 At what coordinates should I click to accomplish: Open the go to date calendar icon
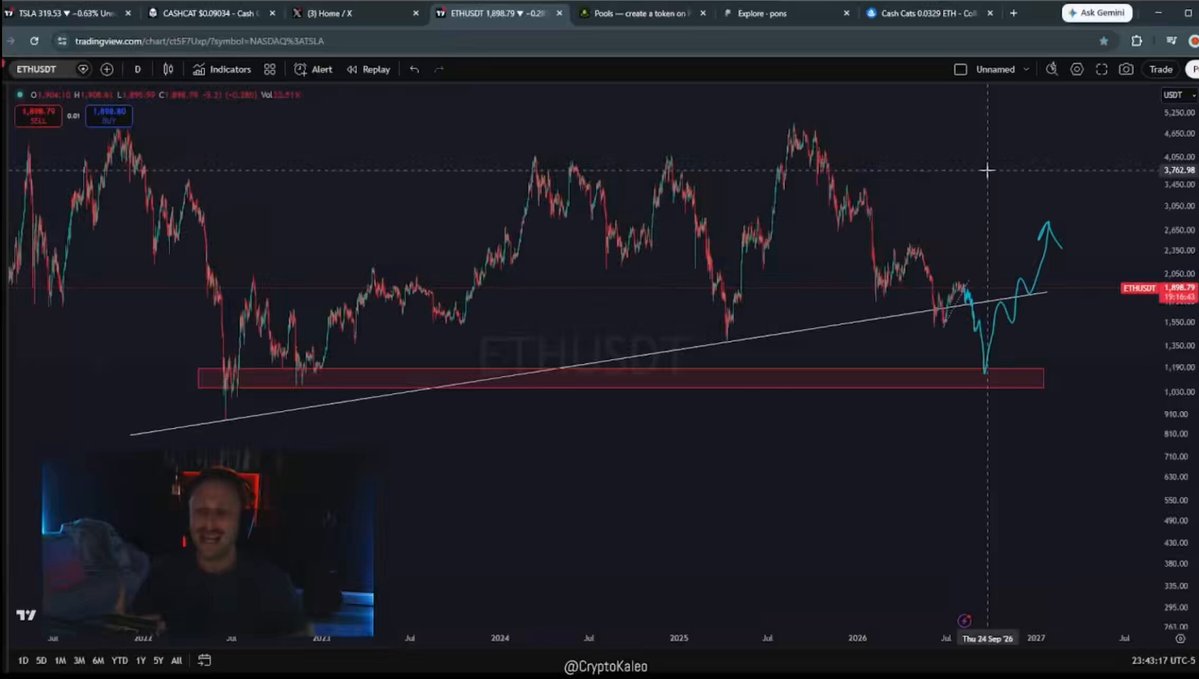[204, 660]
